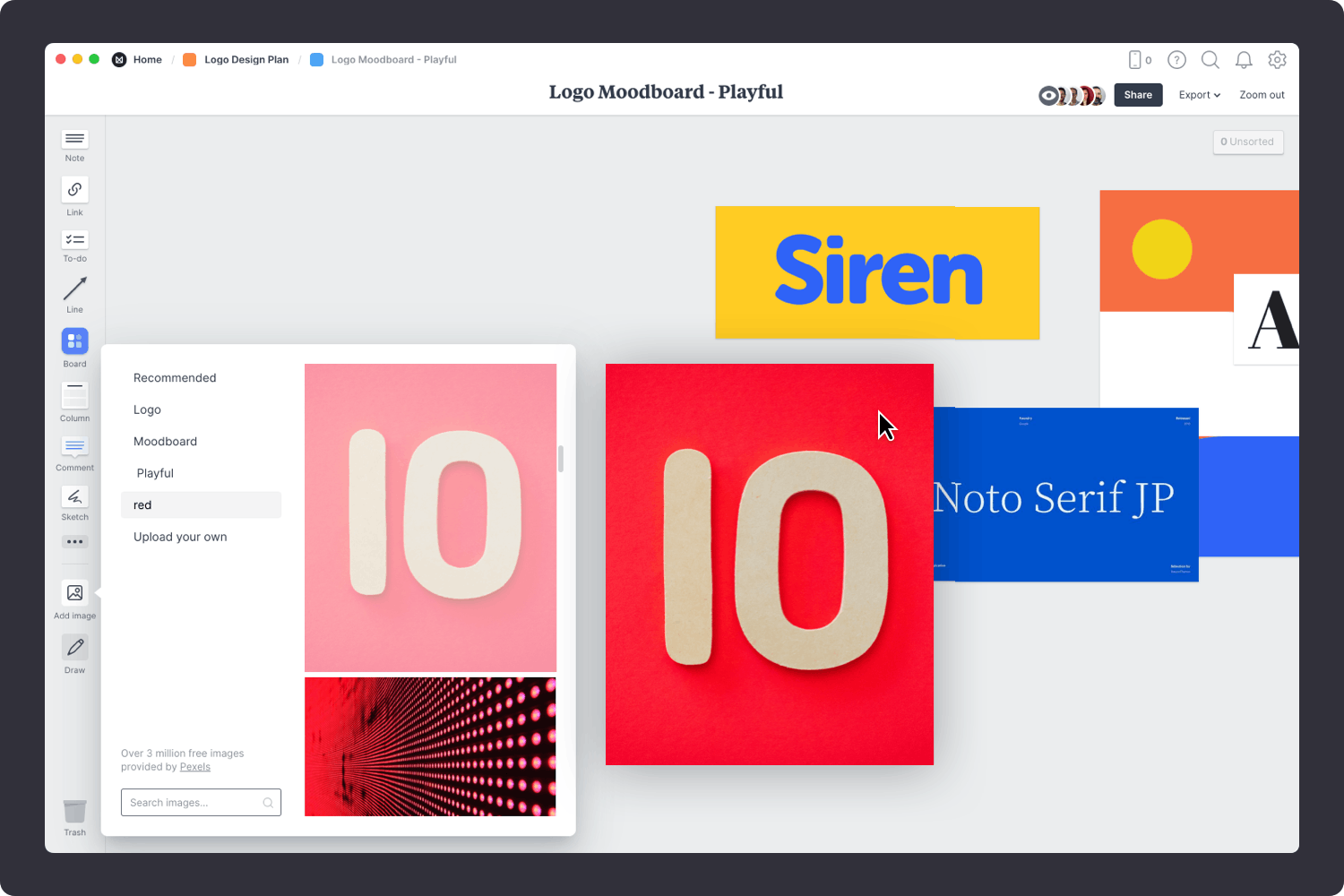
Task: Click the Share button
Action: pos(1137,94)
